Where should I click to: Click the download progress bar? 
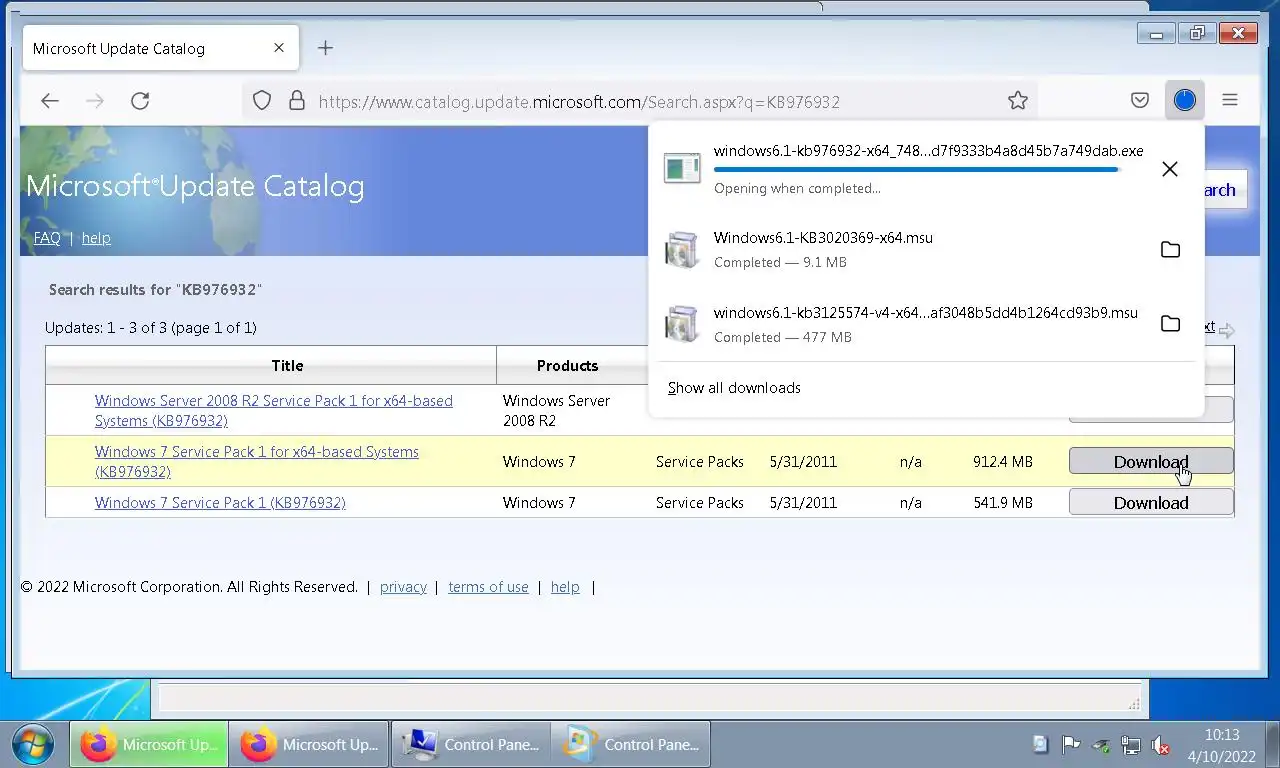tap(916, 170)
